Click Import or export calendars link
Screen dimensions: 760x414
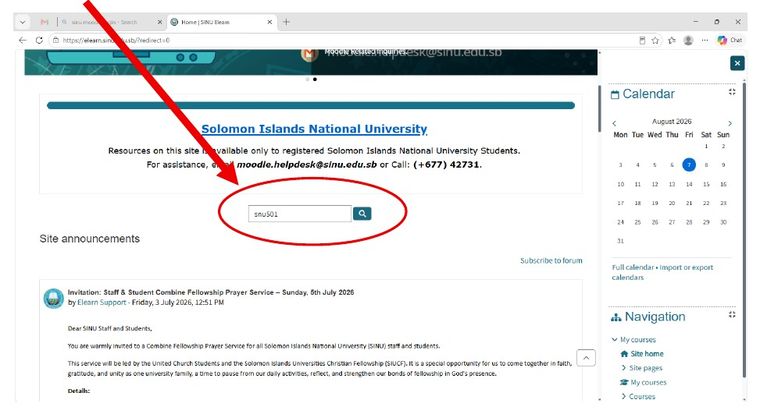662,272
